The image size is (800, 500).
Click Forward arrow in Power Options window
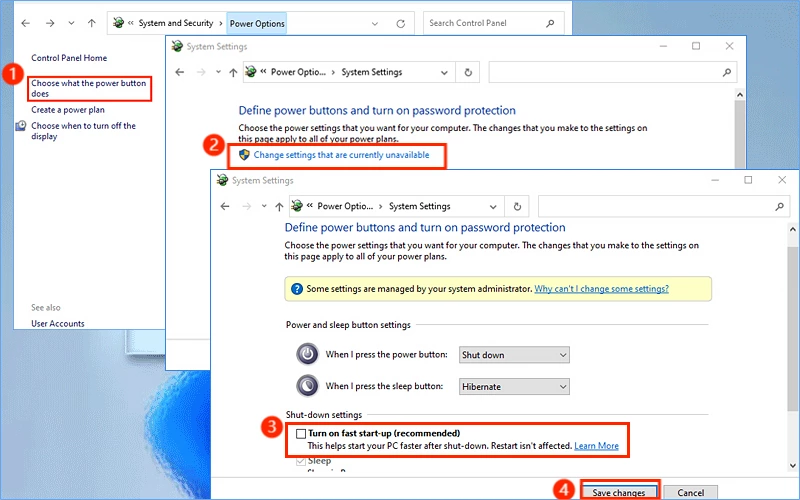[x=50, y=23]
